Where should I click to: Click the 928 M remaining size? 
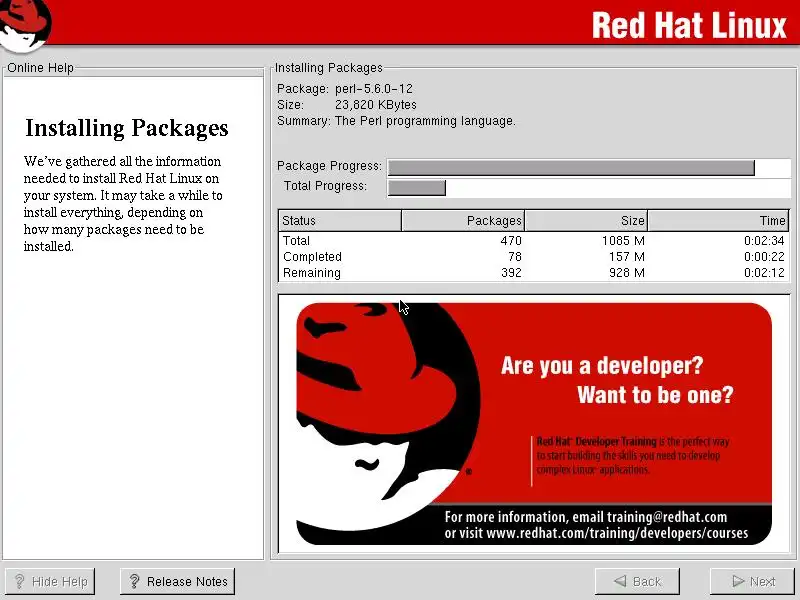point(627,272)
